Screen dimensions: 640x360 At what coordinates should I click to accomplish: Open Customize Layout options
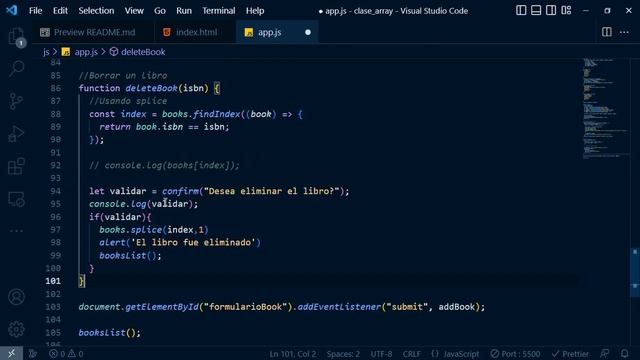point(566,10)
